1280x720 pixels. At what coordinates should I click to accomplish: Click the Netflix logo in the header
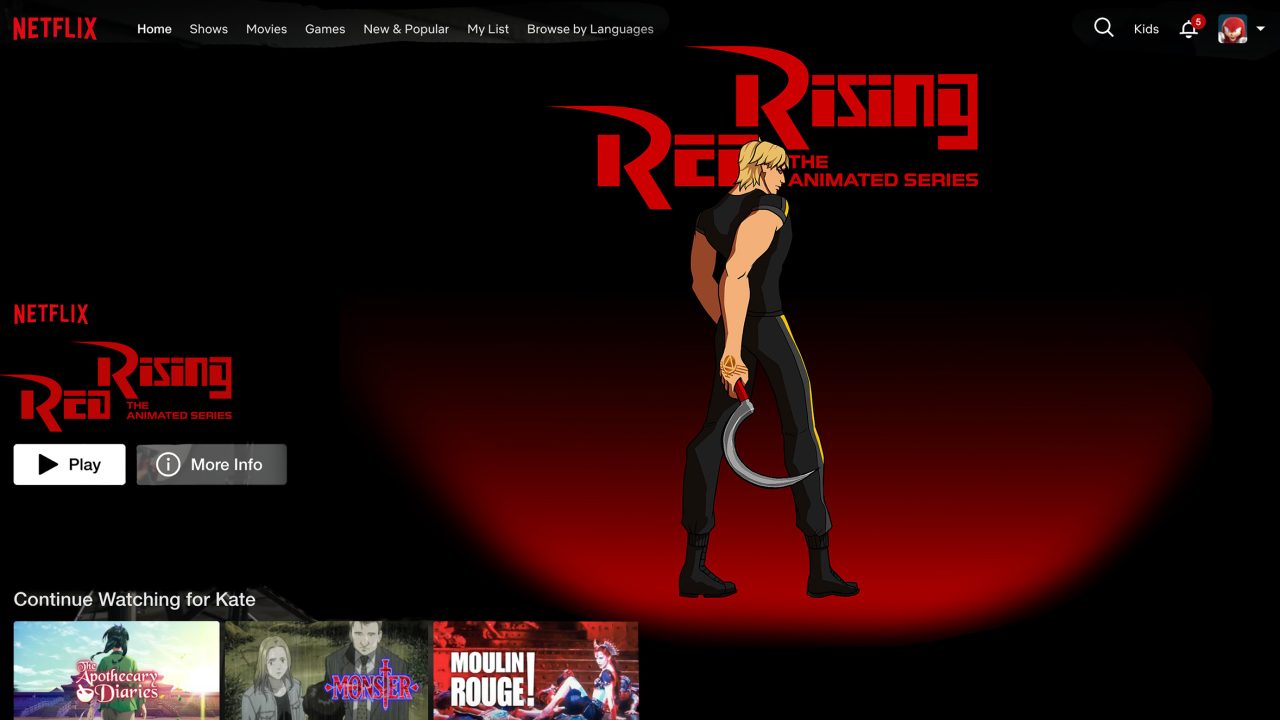pos(55,29)
